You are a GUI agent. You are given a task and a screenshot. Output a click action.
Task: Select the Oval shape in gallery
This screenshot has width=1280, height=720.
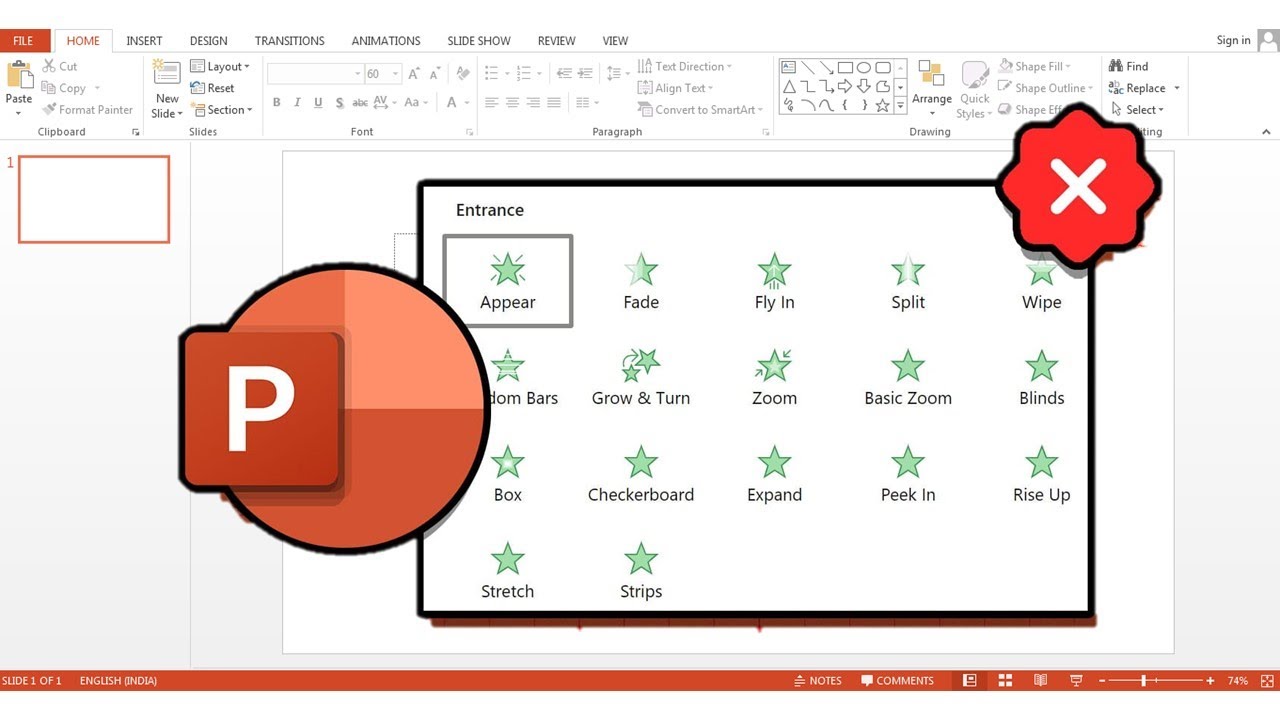coord(864,67)
